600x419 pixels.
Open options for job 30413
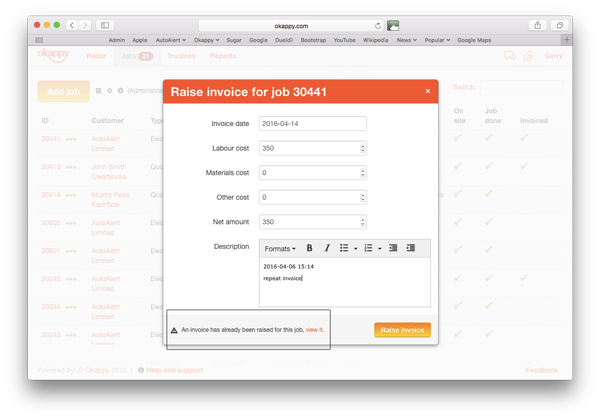tap(71, 167)
